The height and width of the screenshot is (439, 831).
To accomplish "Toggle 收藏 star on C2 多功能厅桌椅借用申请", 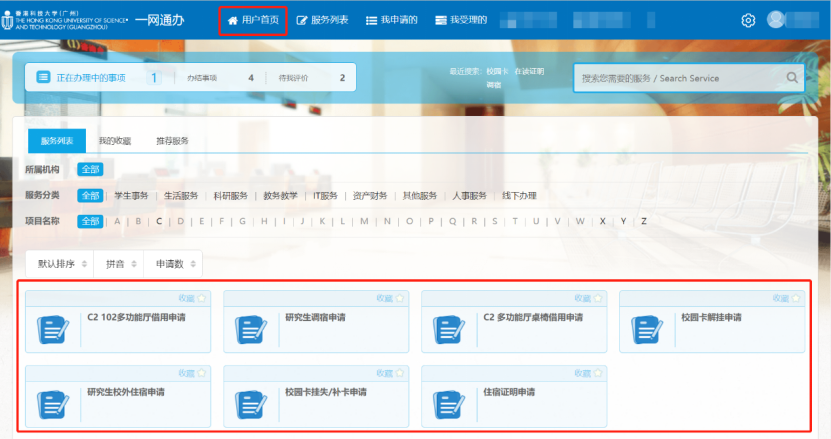I will (x=598, y=298).
